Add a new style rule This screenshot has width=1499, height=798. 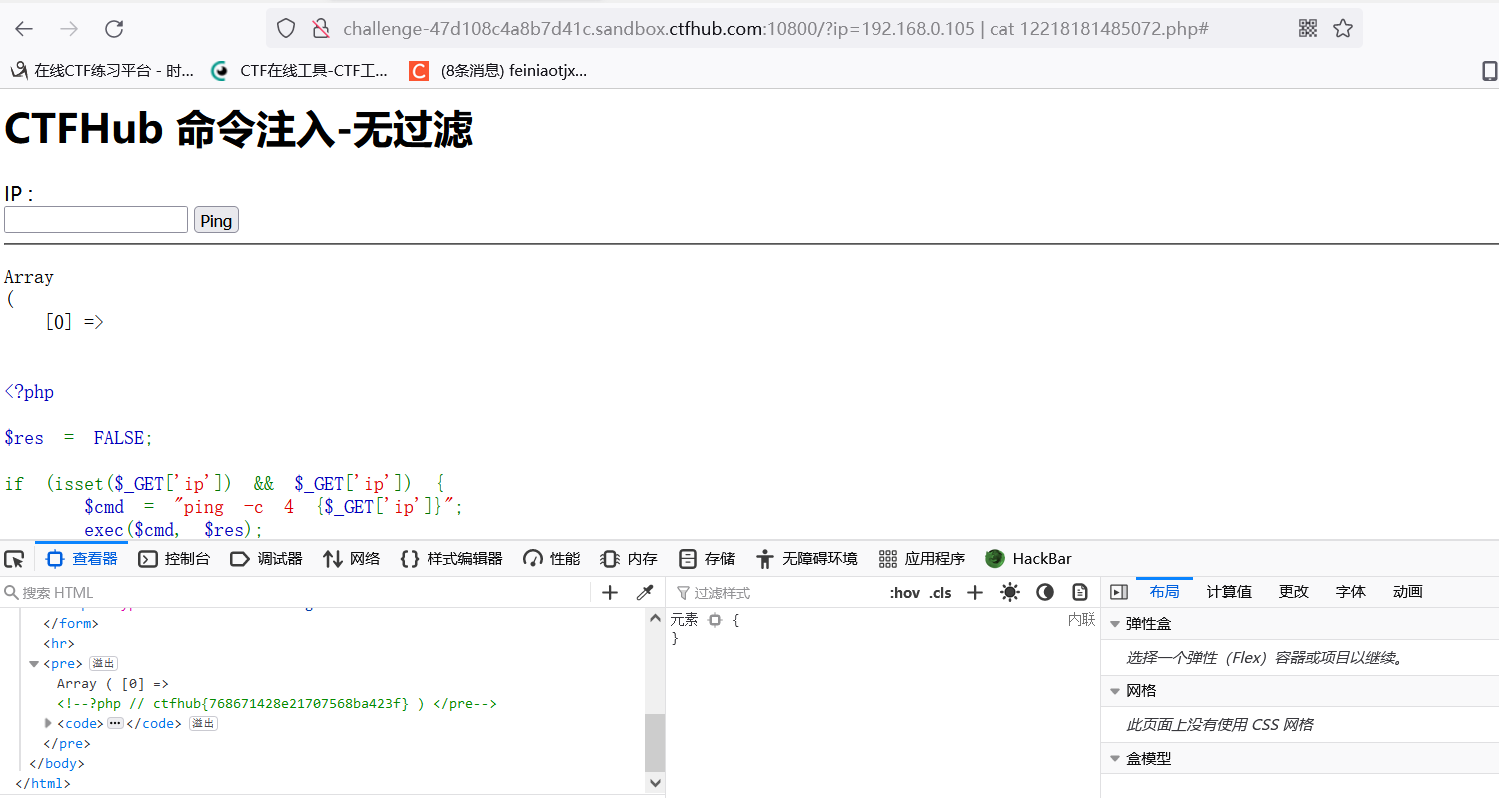(x=975, y=593)
